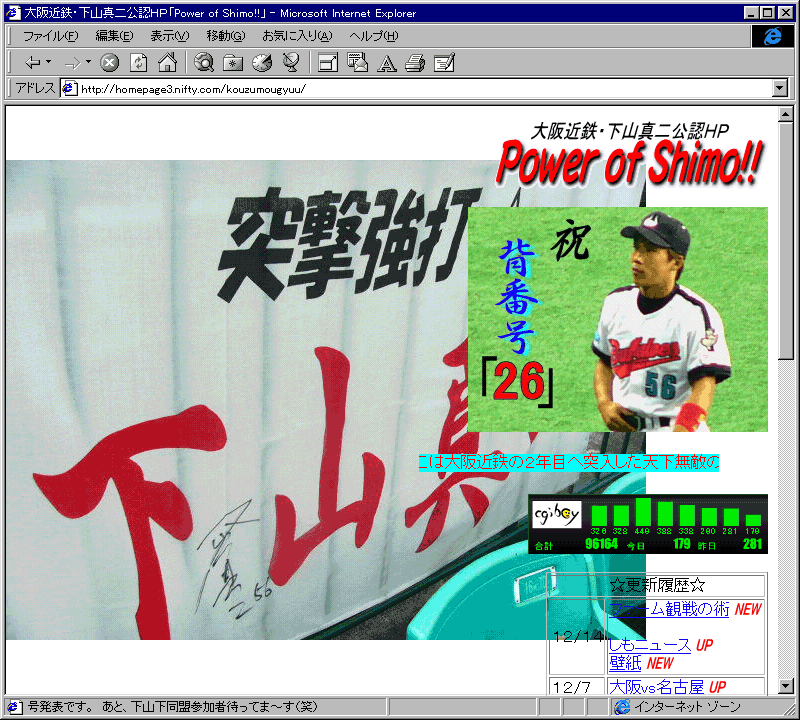Click the Font size A toolbar icon

pyautogui.click(x=386, y=63)
